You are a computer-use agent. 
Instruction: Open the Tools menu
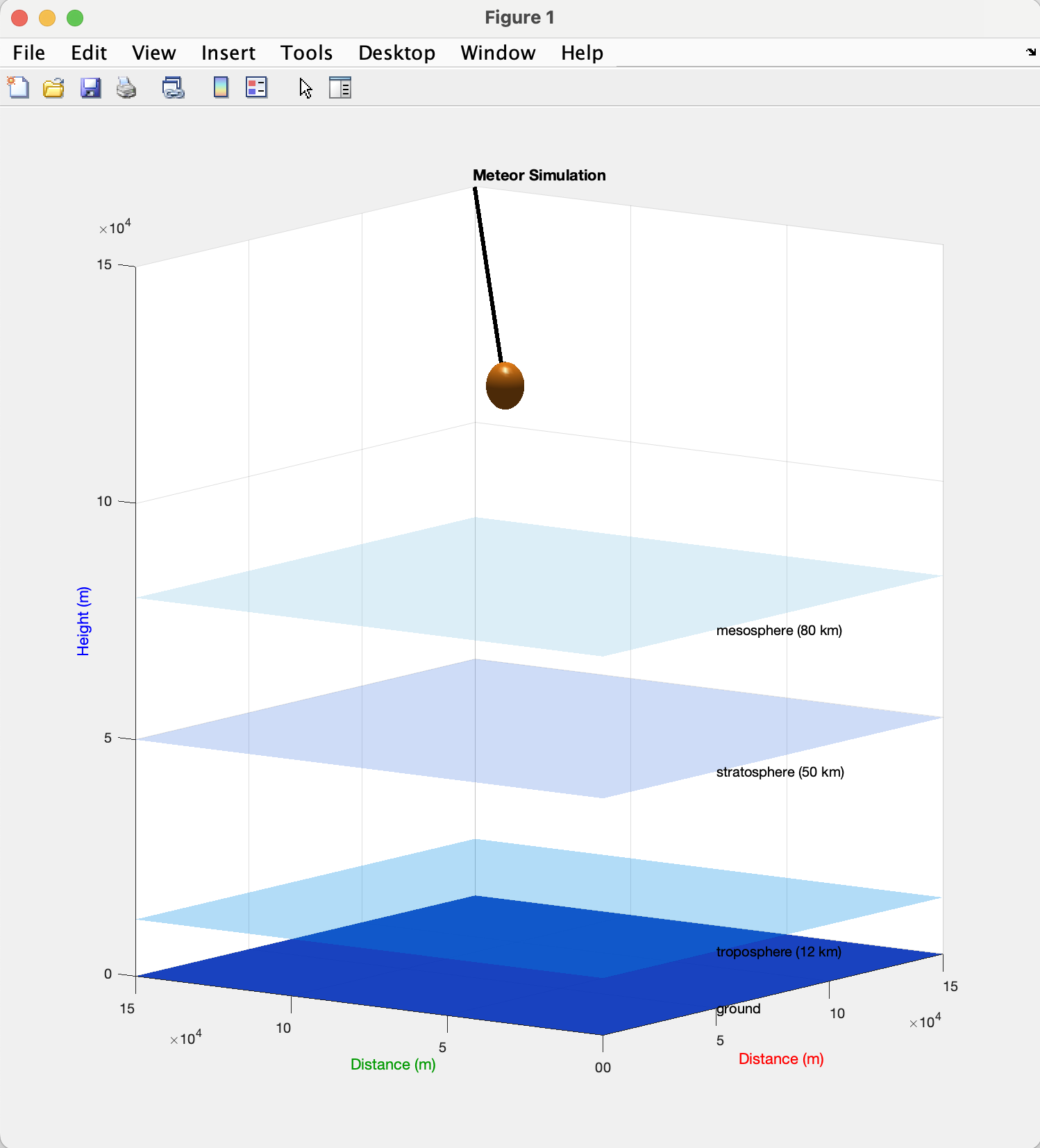[307, 53]
